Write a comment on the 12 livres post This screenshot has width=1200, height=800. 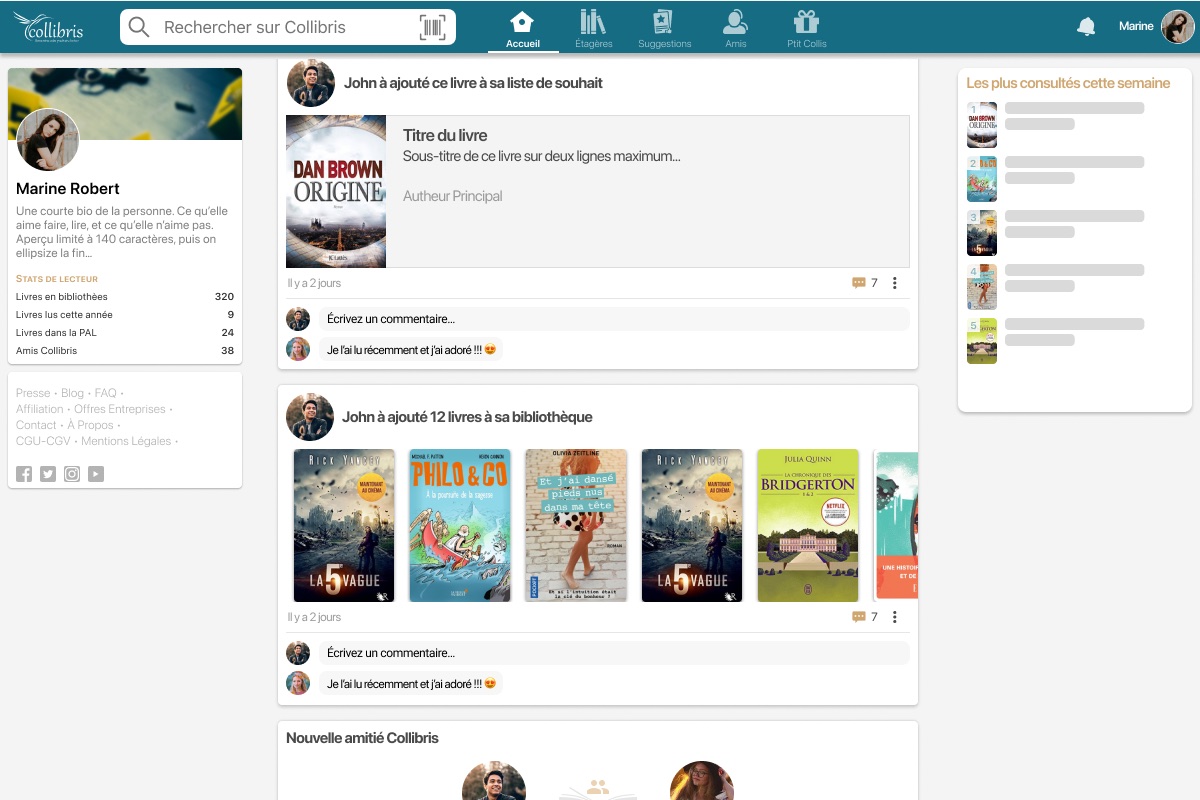[614, 653]
